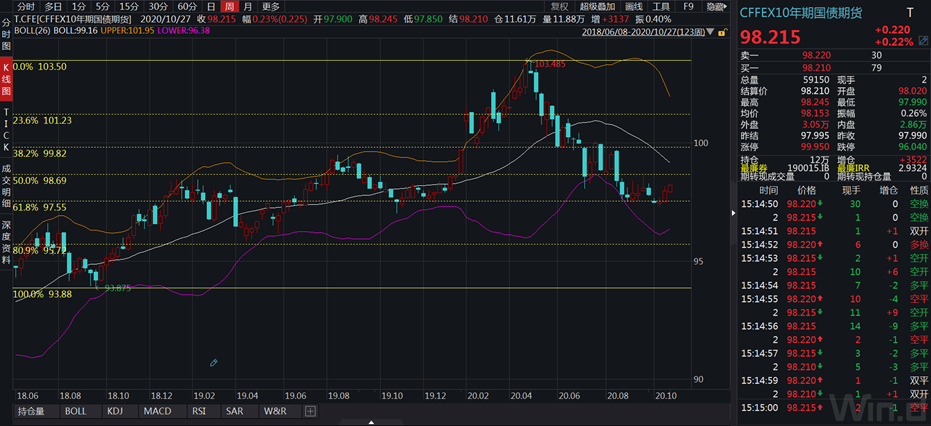Show the BOLL indicator tab
Viewport: 931px width, 426px height.
coord(75,411)
